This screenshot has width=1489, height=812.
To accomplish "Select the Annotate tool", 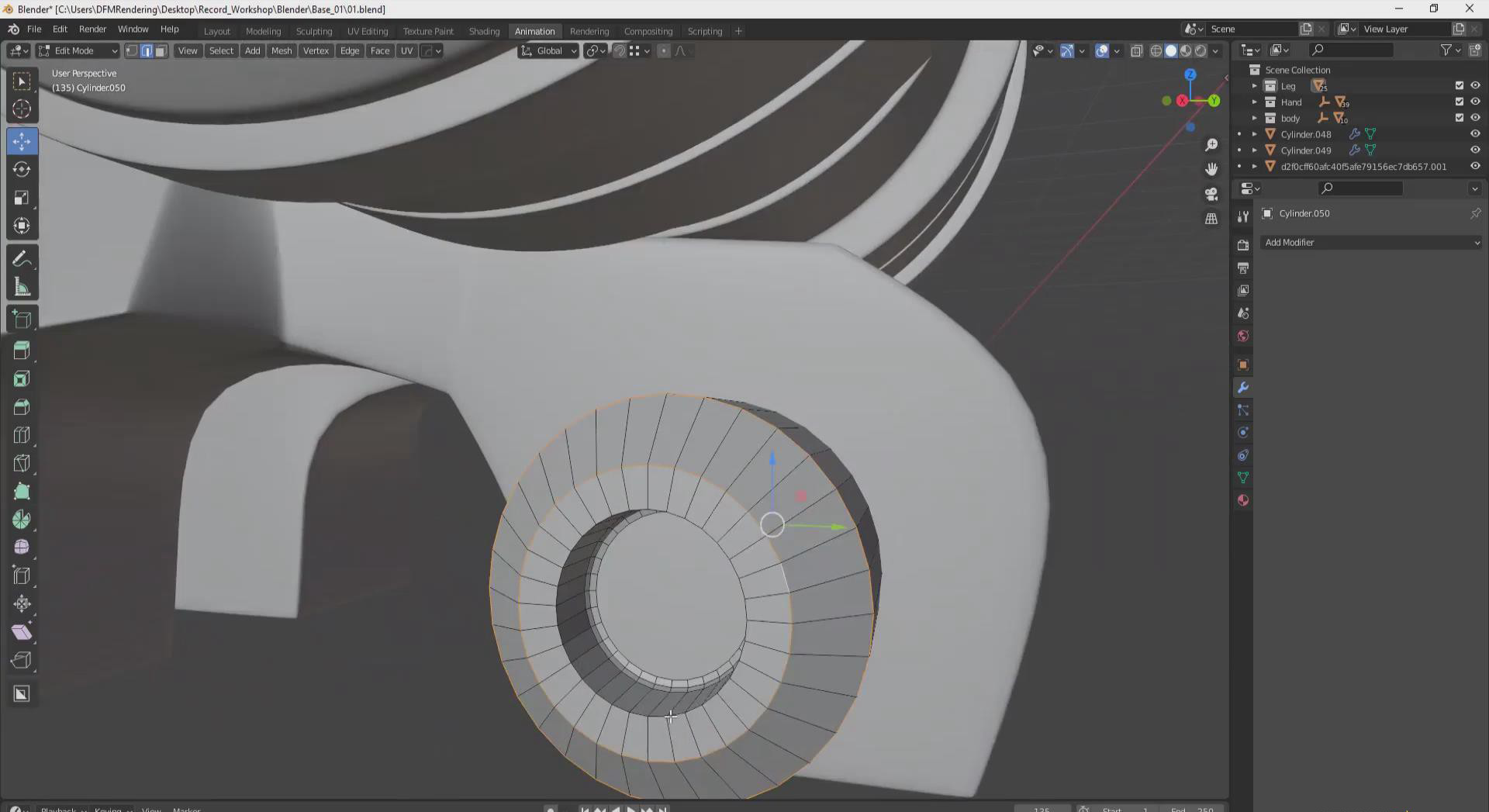I will [x=22, y=259].
